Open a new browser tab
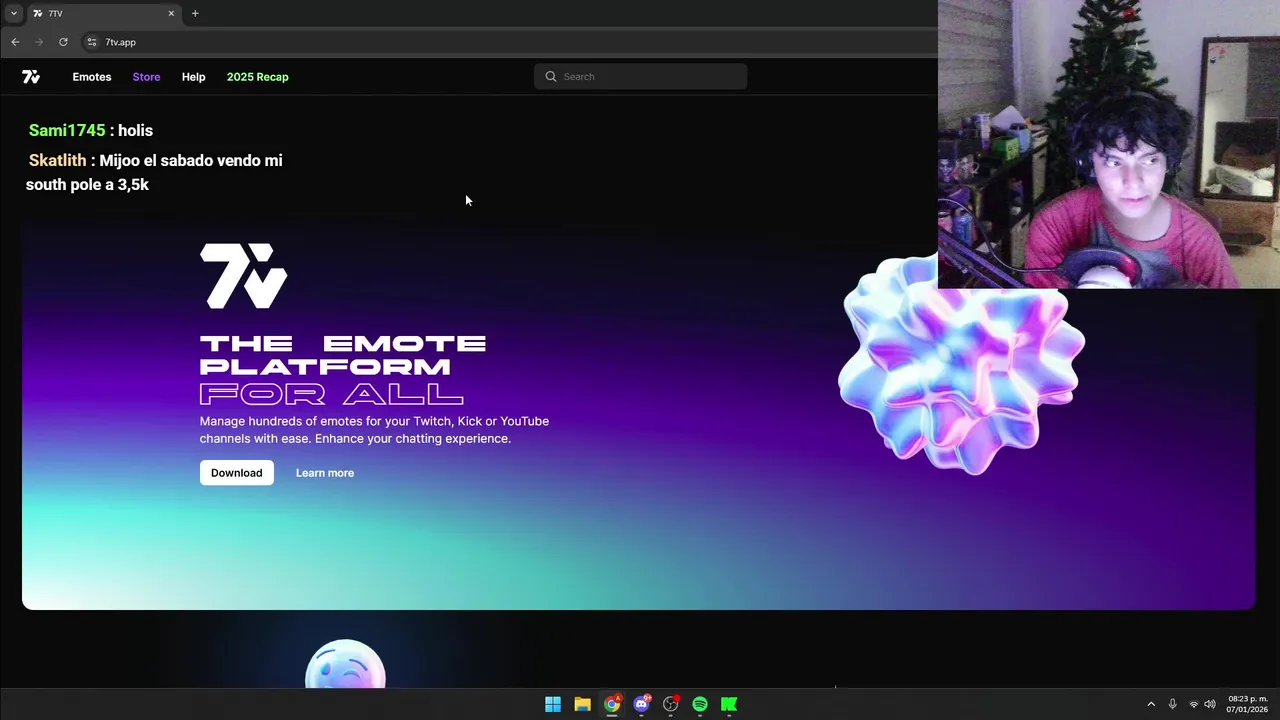The width and height of the screenshot is (1280, 720). point(195,13)
